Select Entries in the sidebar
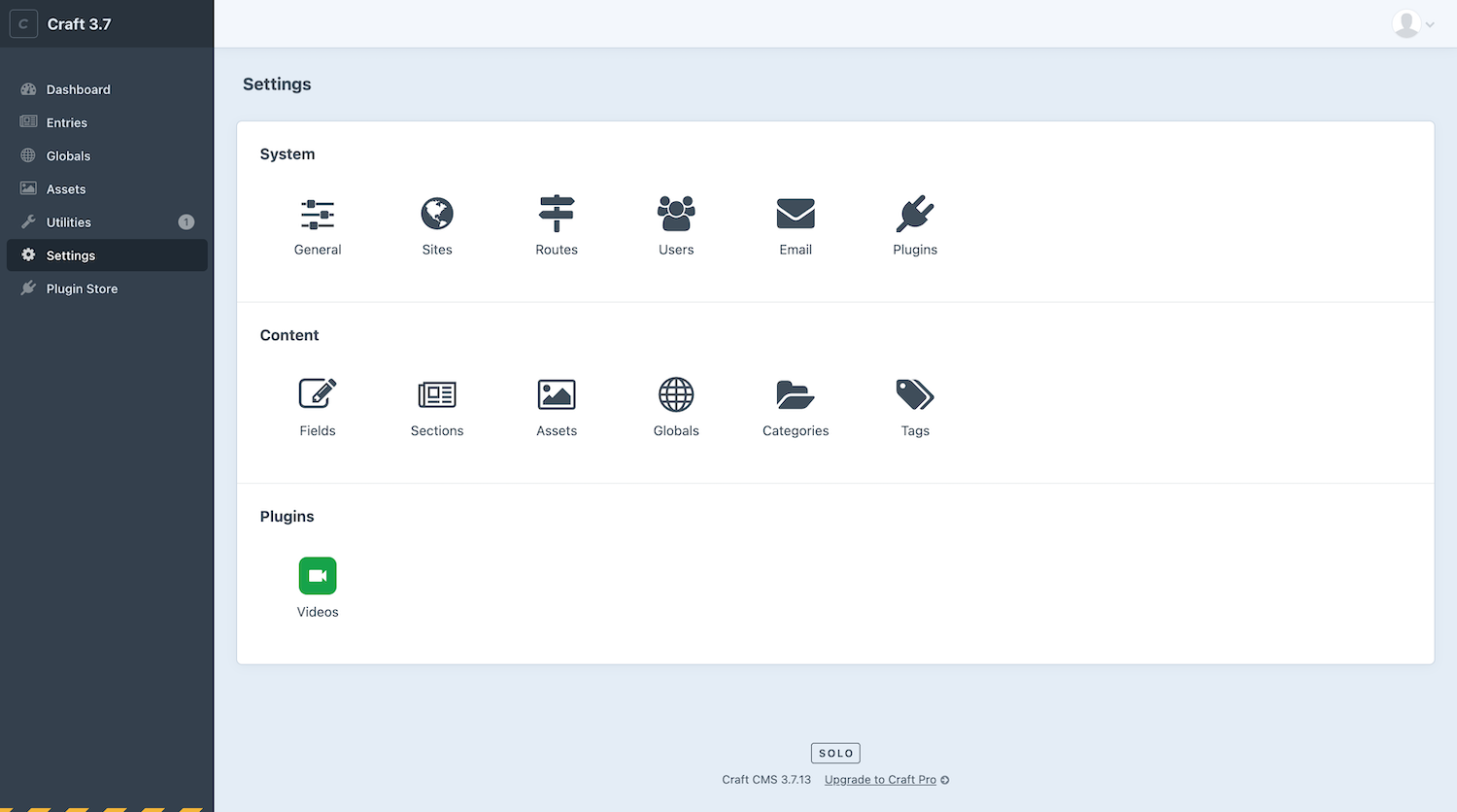 [66, 122]
